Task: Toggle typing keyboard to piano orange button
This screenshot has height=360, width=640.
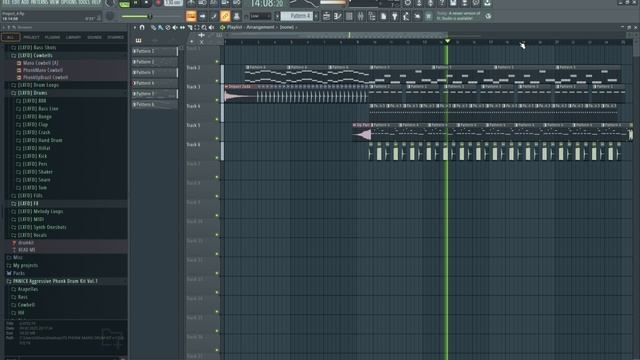Action: [191, 16]
